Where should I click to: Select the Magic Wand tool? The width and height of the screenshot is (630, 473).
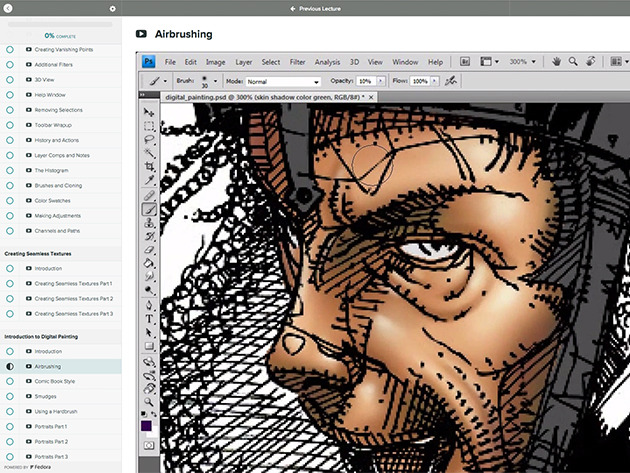[149, 153]
